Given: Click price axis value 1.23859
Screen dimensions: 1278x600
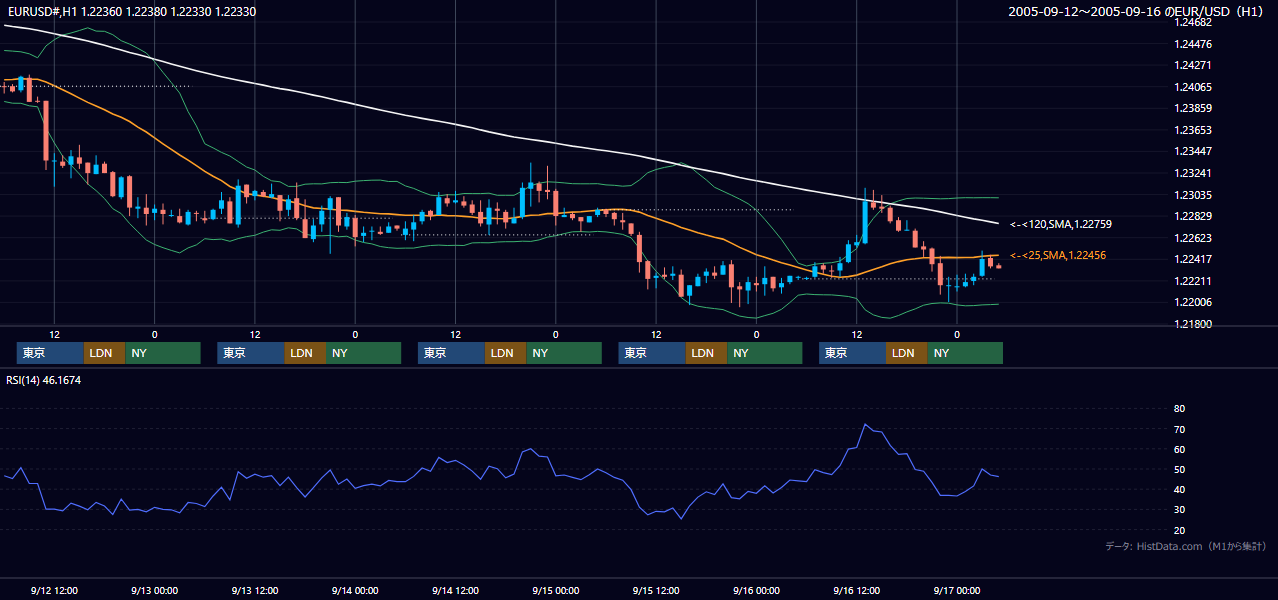Looking at the screenshot, I should pyautogui.click(x=1194, y=108).
